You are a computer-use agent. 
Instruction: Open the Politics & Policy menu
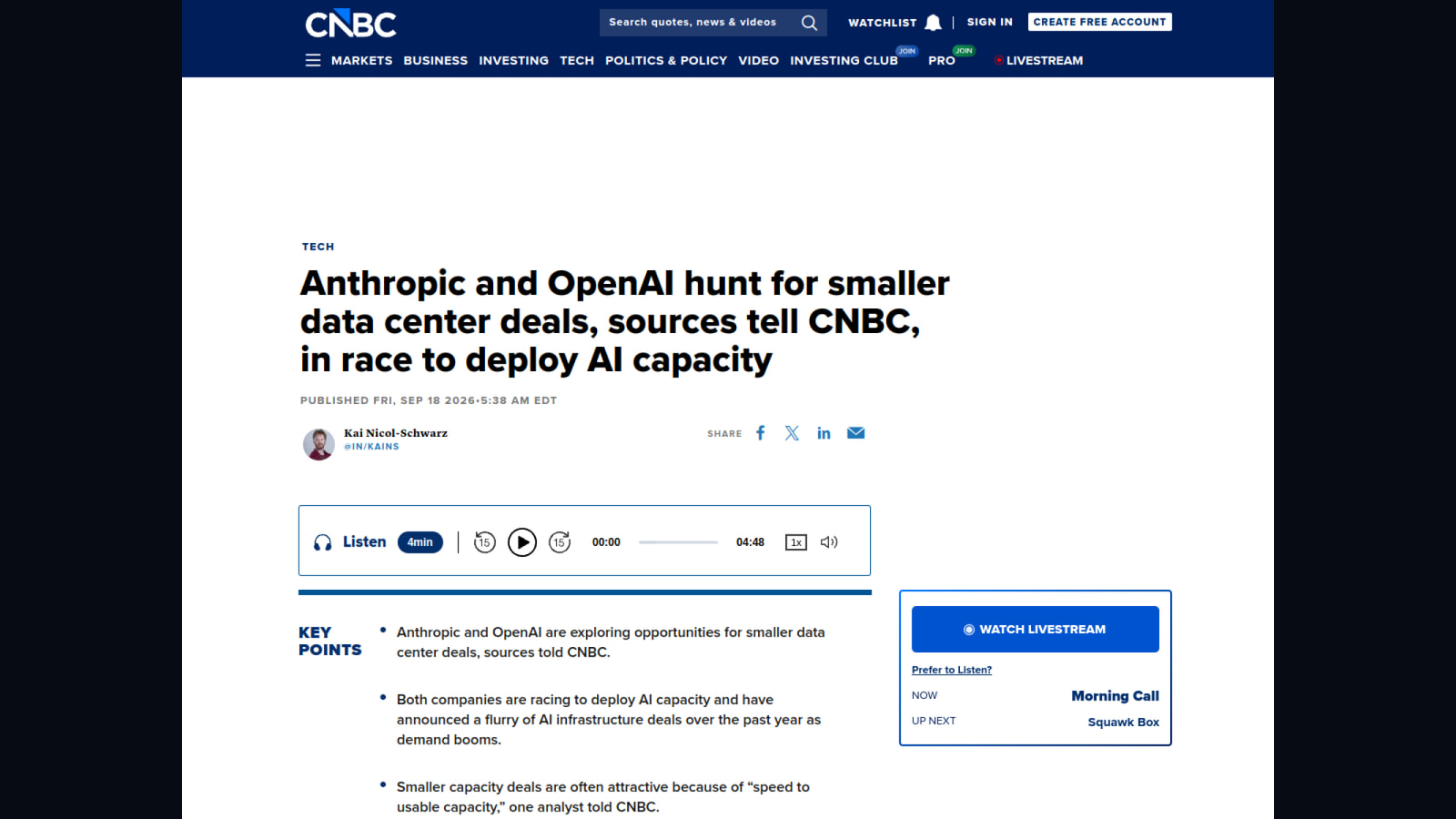point(666,60)
